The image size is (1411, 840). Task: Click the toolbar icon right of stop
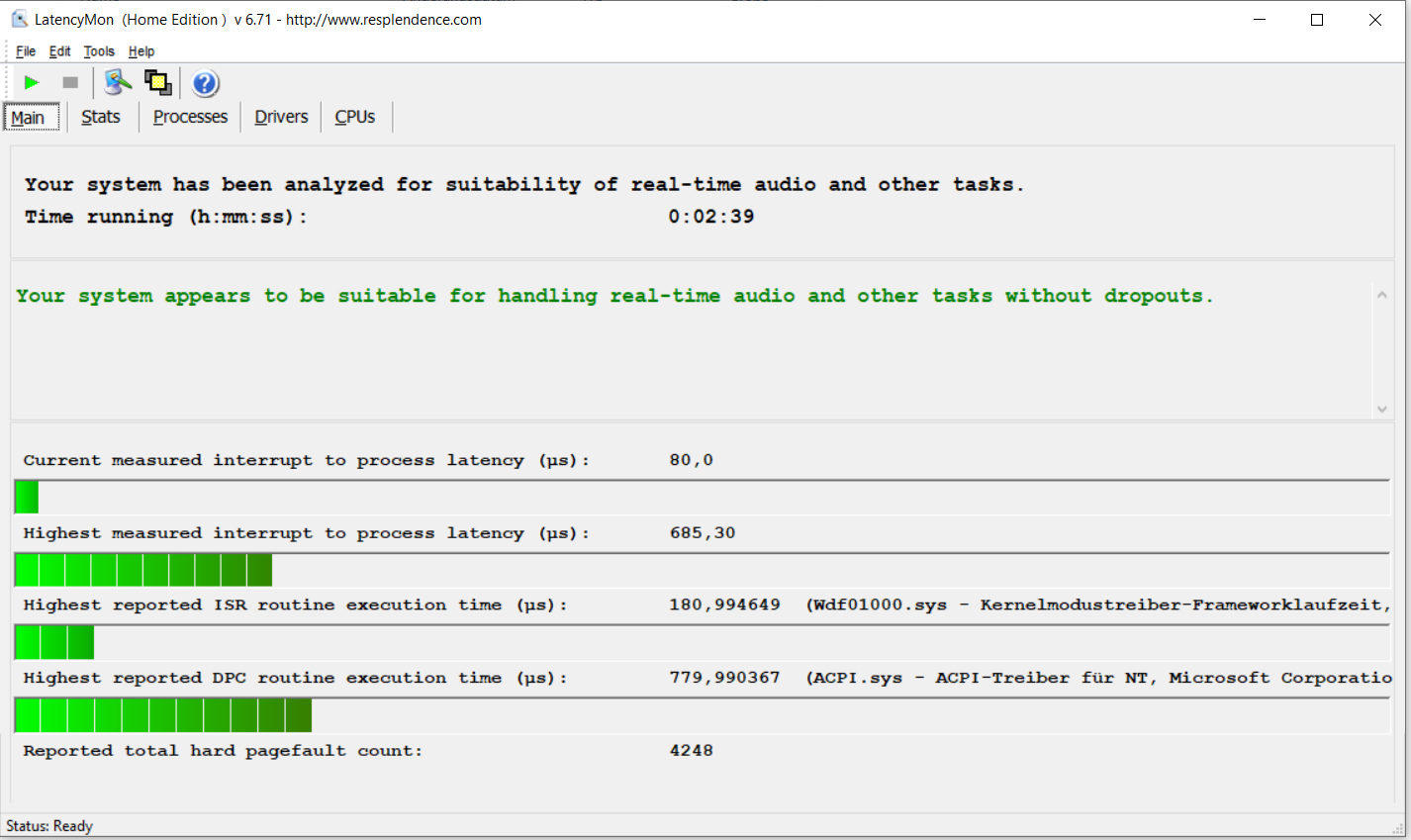click(x=118, y=83)
